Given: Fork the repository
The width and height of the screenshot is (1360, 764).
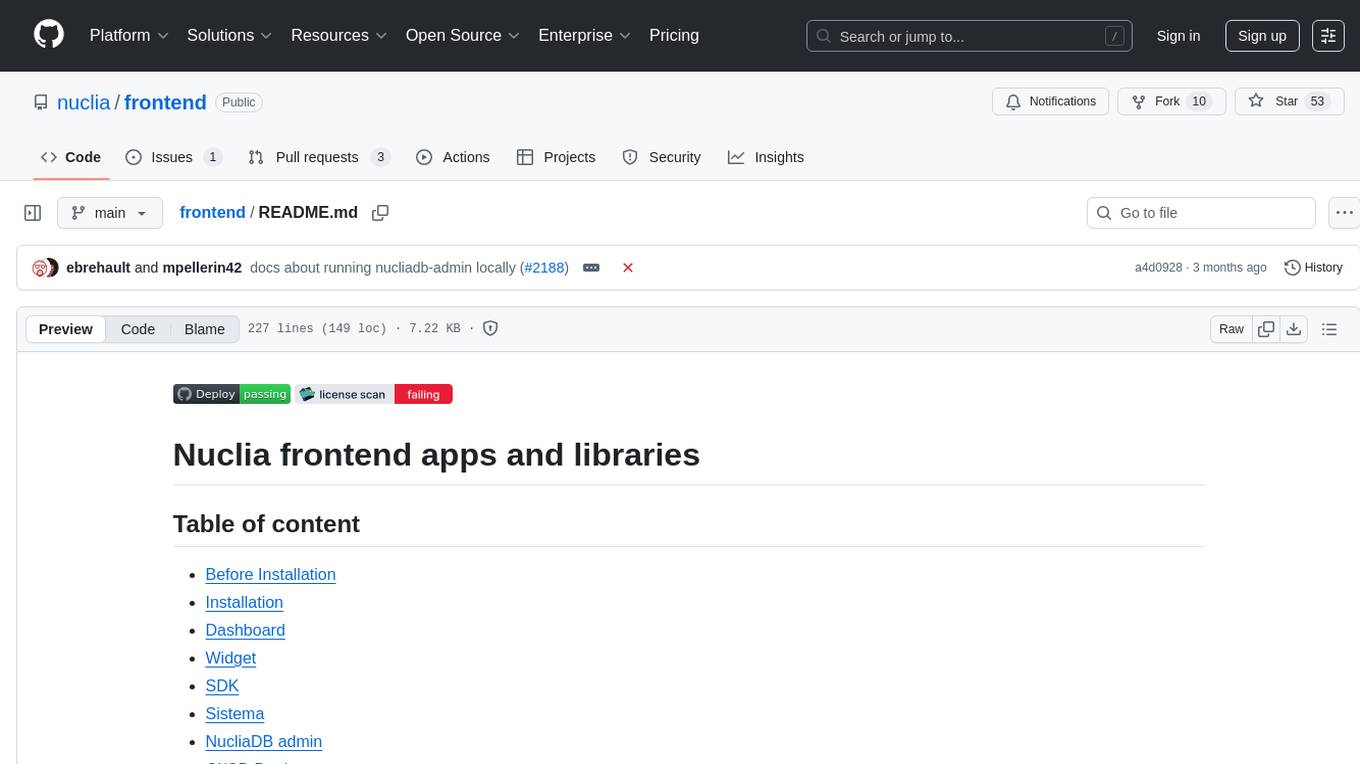Looking at the screenshot, I should (x=1171, y=102).
